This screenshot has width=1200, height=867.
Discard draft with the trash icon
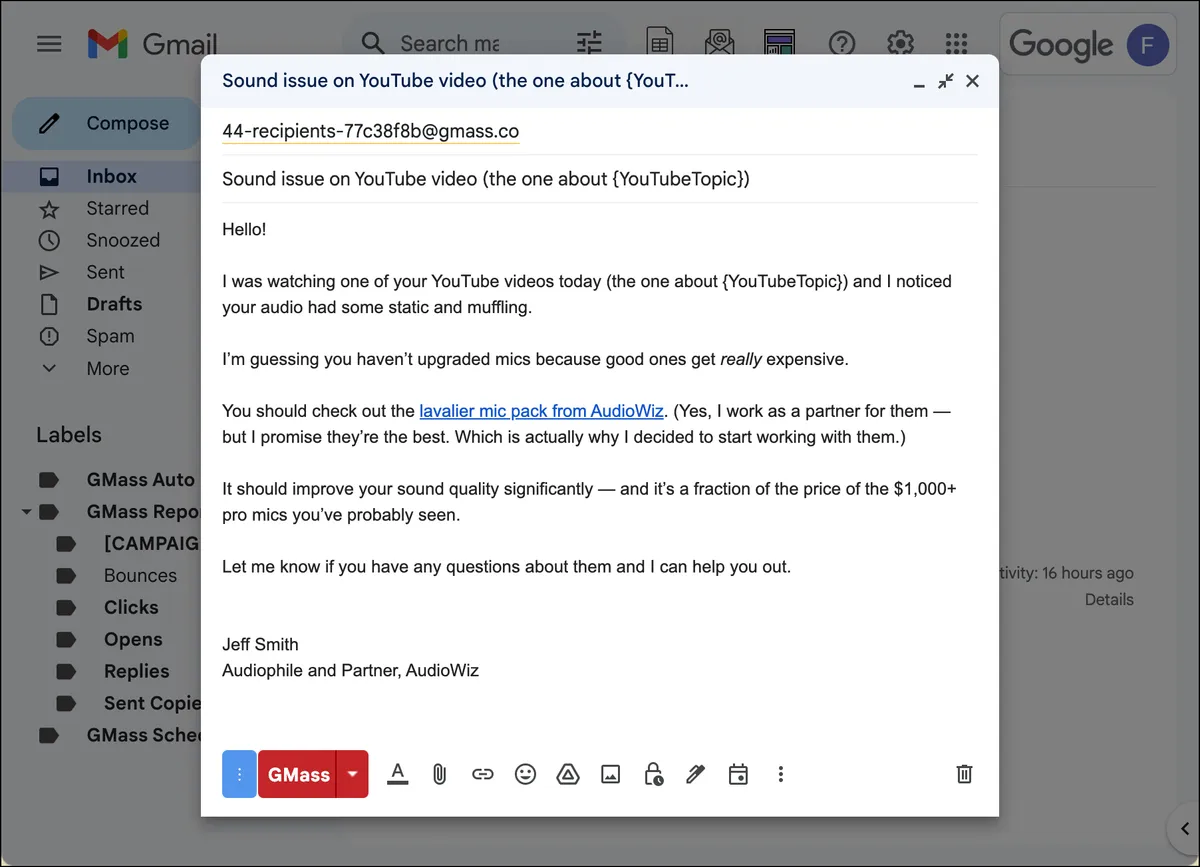tap(964, 774)
